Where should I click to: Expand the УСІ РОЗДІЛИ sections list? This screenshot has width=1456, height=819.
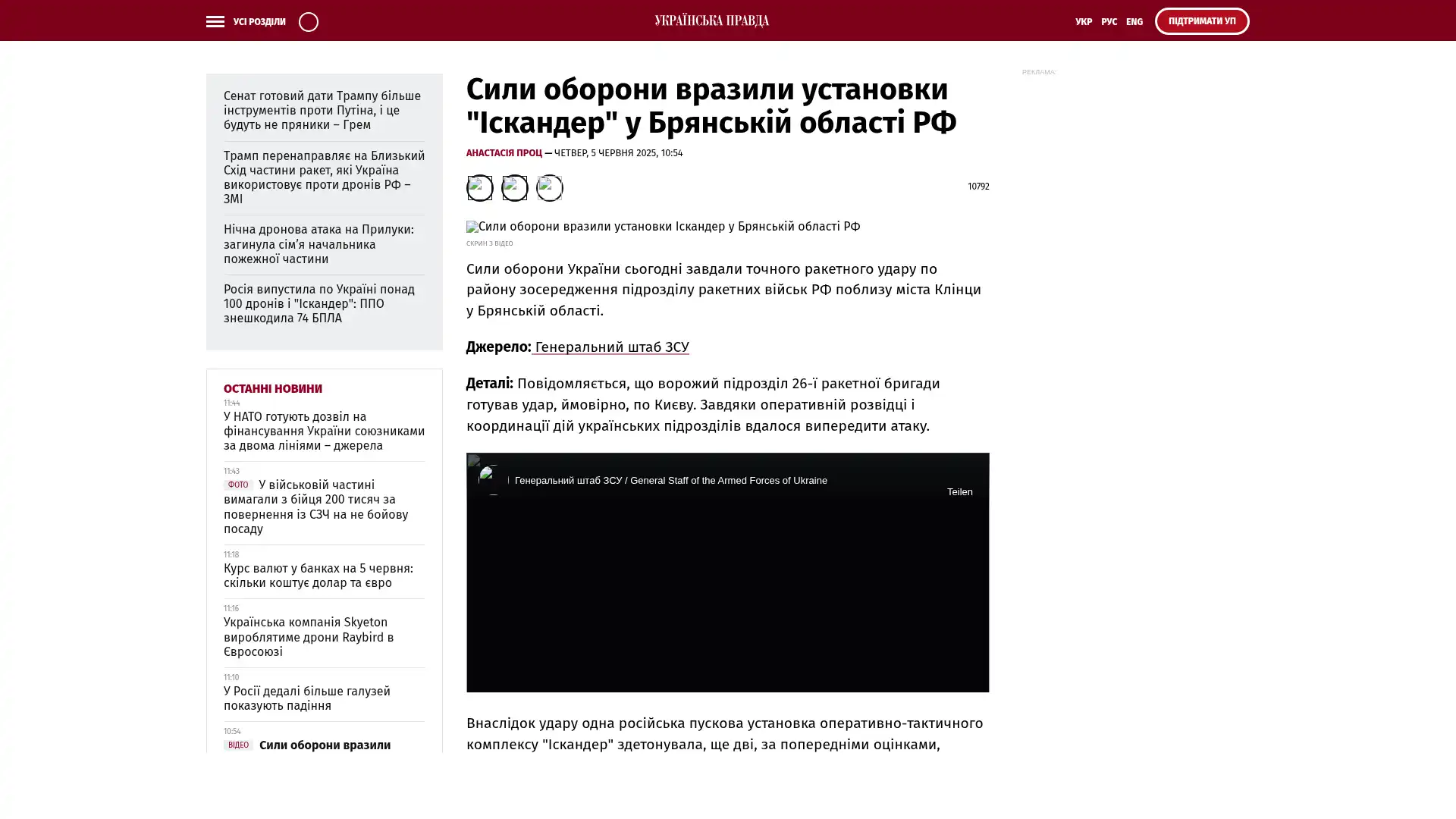click(259, 22)
